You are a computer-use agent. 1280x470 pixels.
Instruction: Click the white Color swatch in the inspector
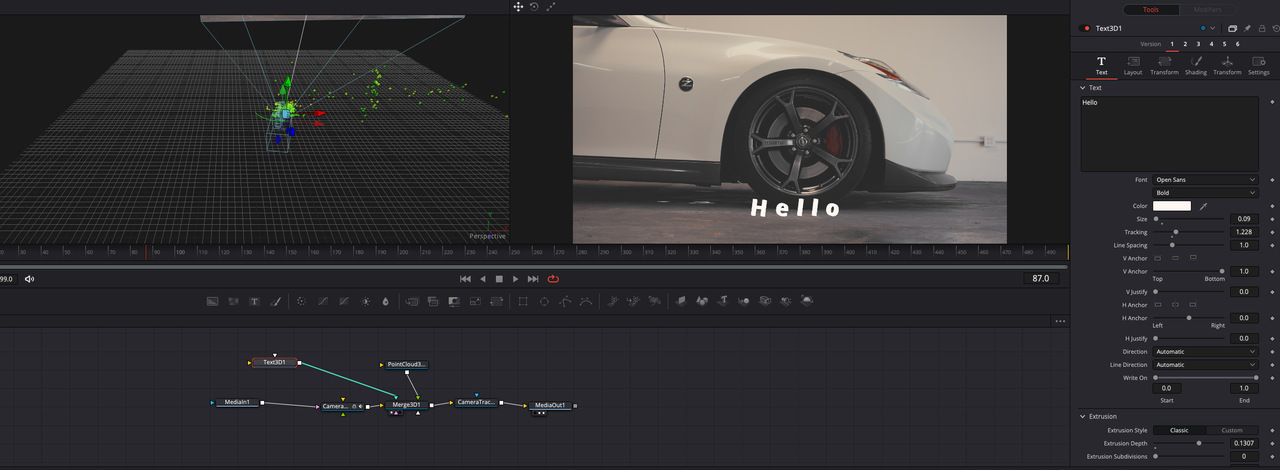[1172, 206]
